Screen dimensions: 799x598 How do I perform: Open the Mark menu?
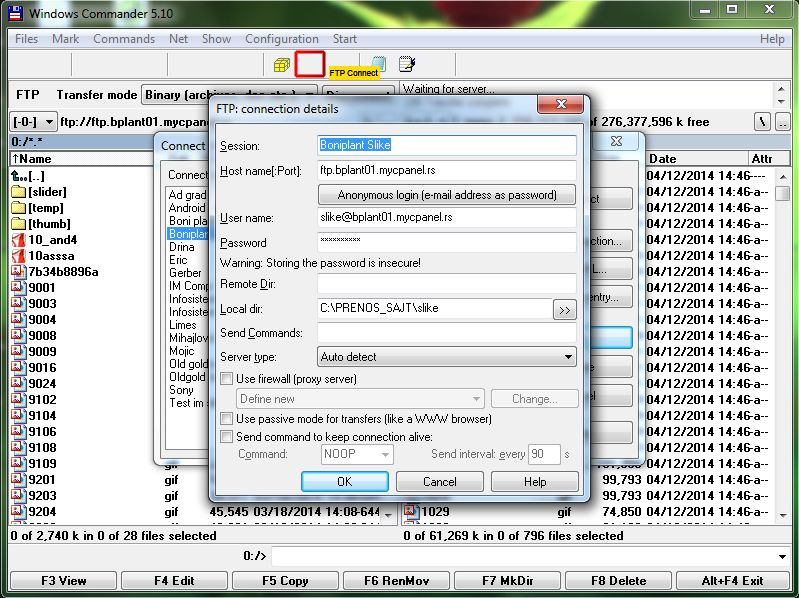(66, 39)
